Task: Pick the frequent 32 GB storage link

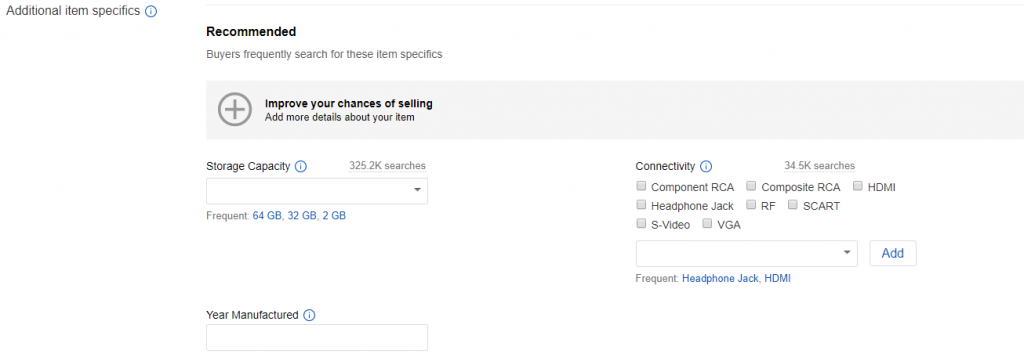Action: coord(302,215)
